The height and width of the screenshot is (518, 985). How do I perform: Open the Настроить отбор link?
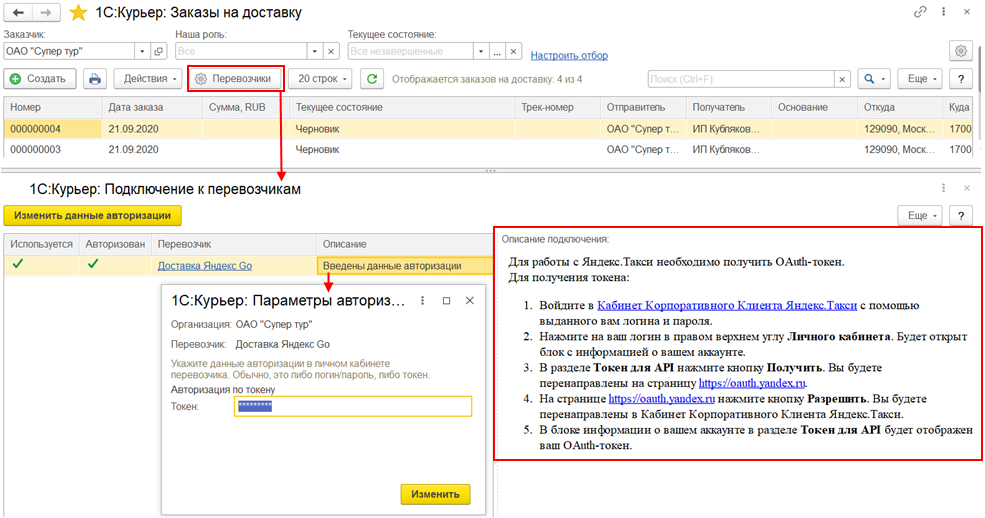click(x=569, y=55)
